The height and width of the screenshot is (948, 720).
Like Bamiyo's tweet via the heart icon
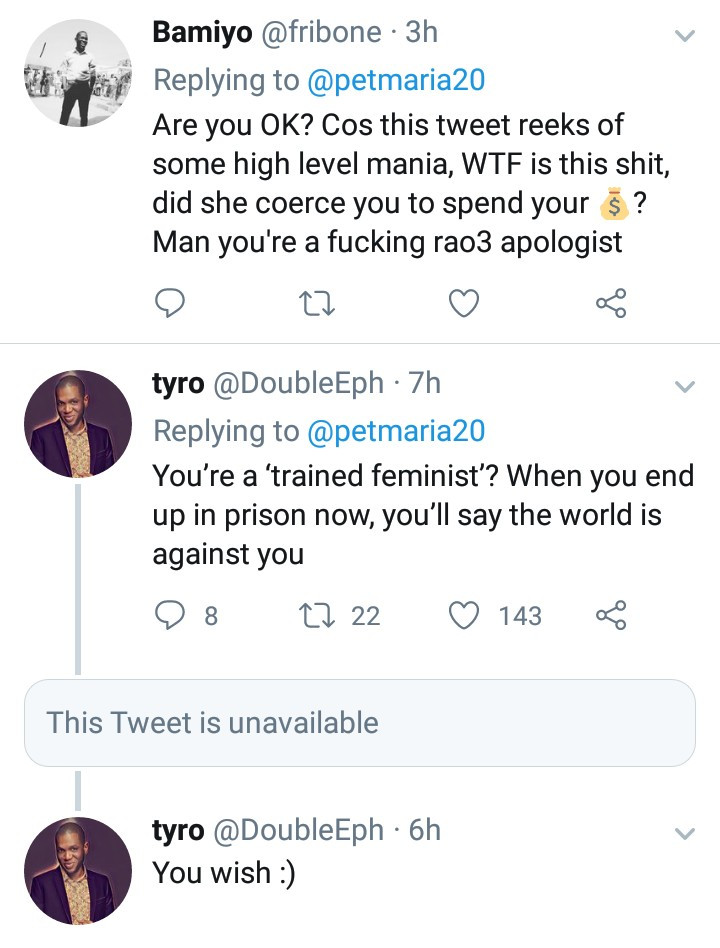[462, 303]
